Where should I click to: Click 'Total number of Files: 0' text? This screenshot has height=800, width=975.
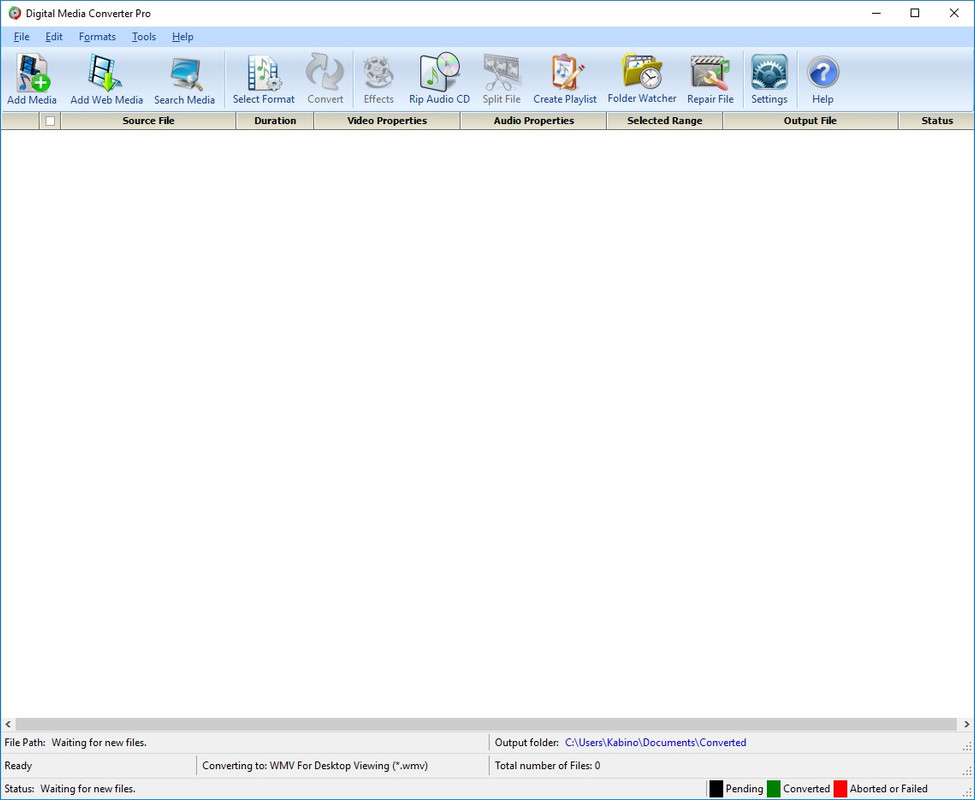click(547, 766)
